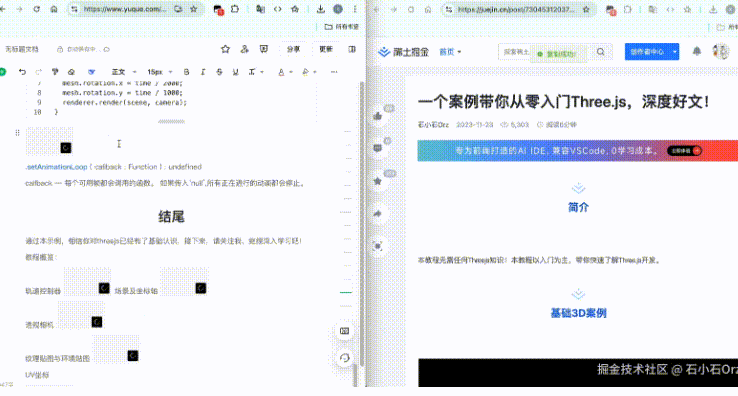Open Juejin notification bell
Viewport: 738px width, 396px height.
tap(697, 51)
